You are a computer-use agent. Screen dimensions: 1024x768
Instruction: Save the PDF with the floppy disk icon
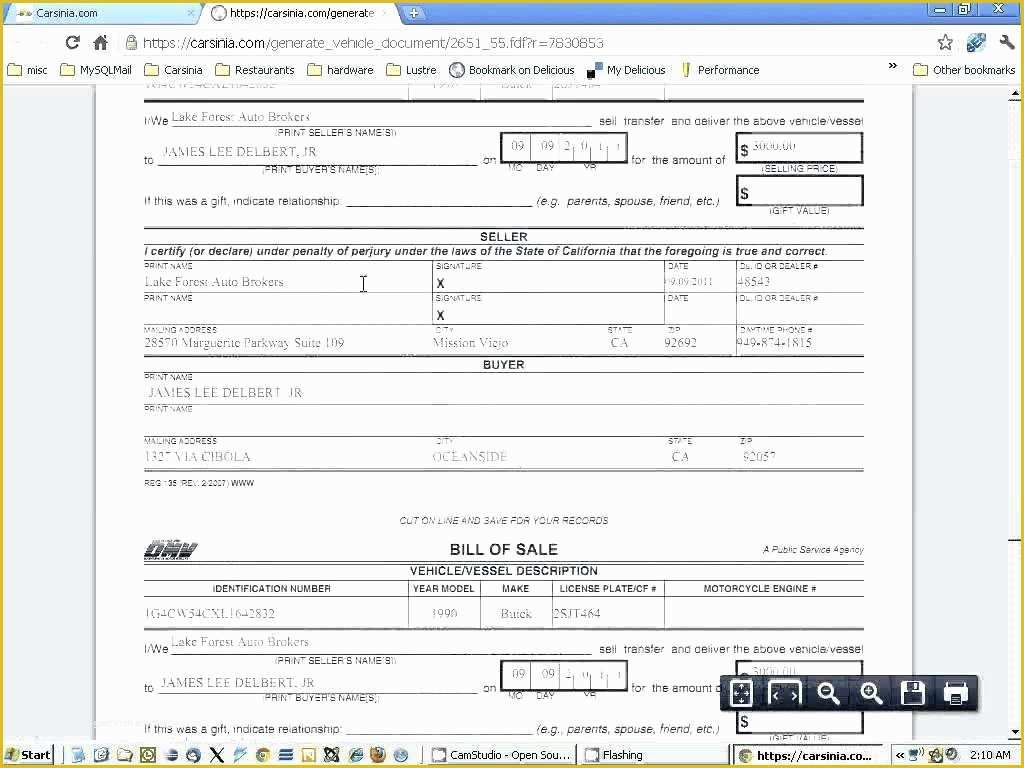pyautogui.click(x=913, y=693)
